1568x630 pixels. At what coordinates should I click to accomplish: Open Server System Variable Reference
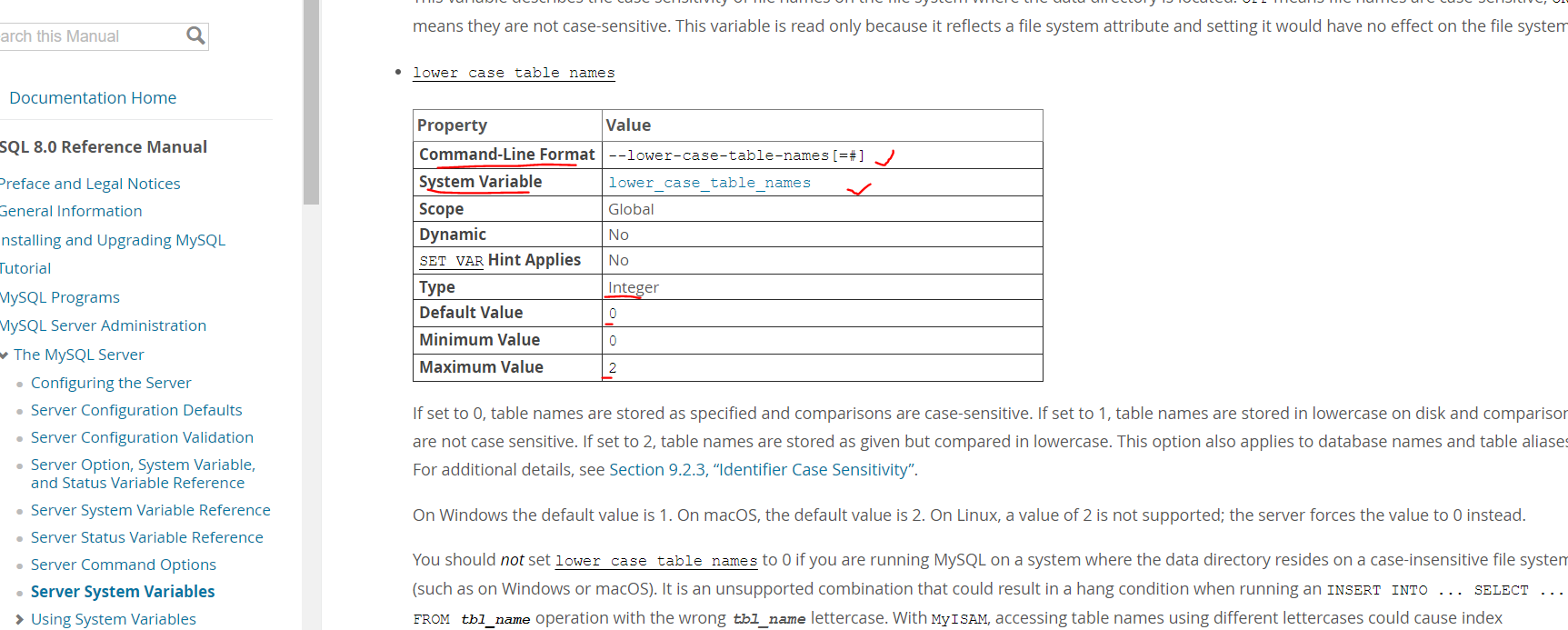coord(151,510)
